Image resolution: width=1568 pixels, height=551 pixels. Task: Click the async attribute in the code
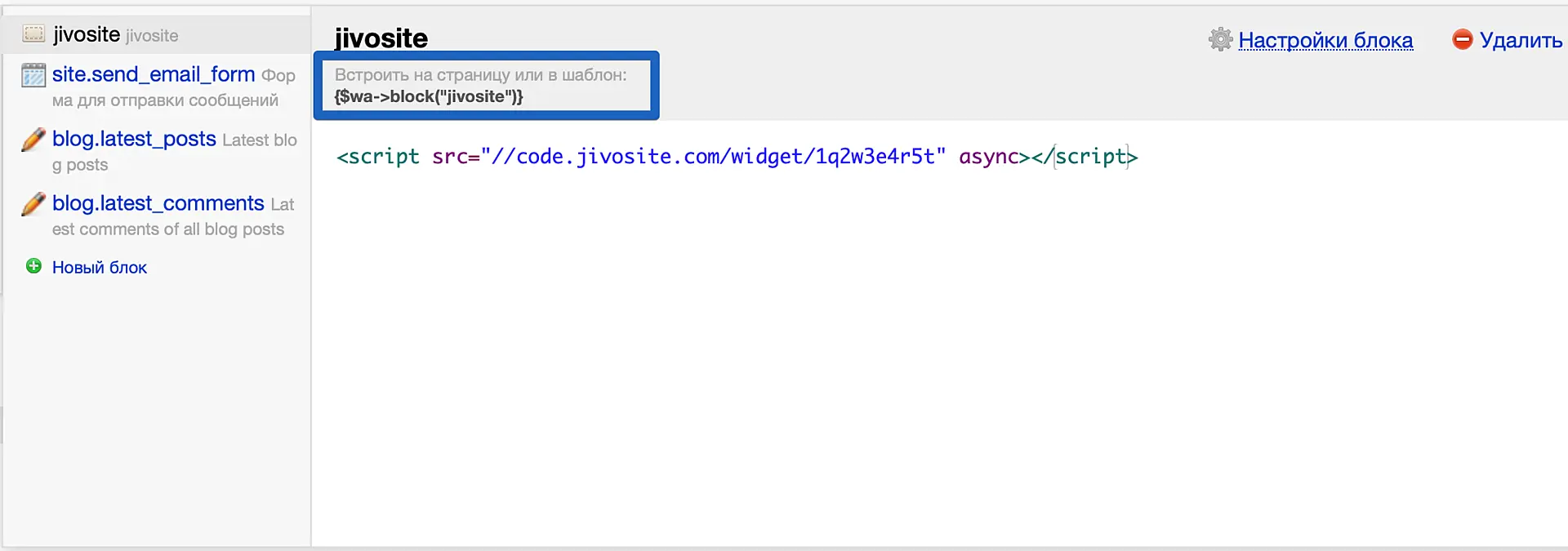point(988,157)
